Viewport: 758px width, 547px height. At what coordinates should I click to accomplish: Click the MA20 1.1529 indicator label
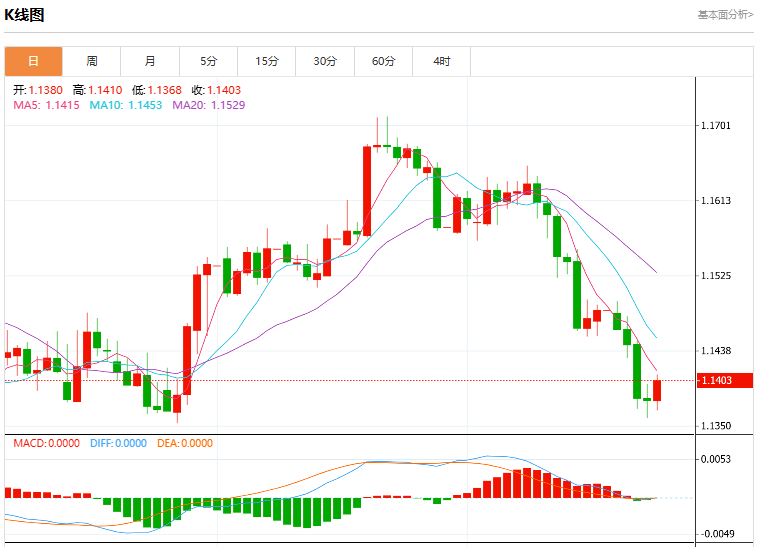coord(209,105)
